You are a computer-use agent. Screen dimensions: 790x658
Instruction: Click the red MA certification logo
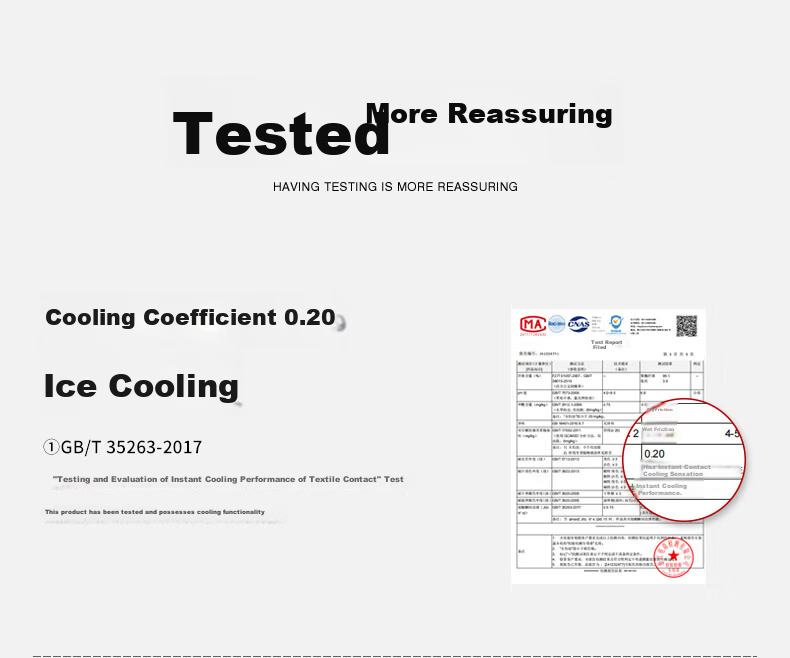pyautogui.click(x=533, y=324)
